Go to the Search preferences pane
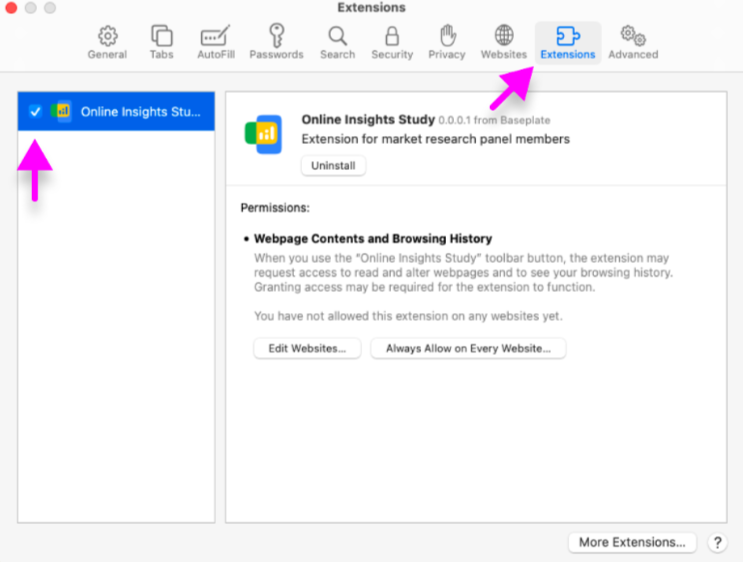The width and height of the screenshot is (743, 562). click(337, 43)
